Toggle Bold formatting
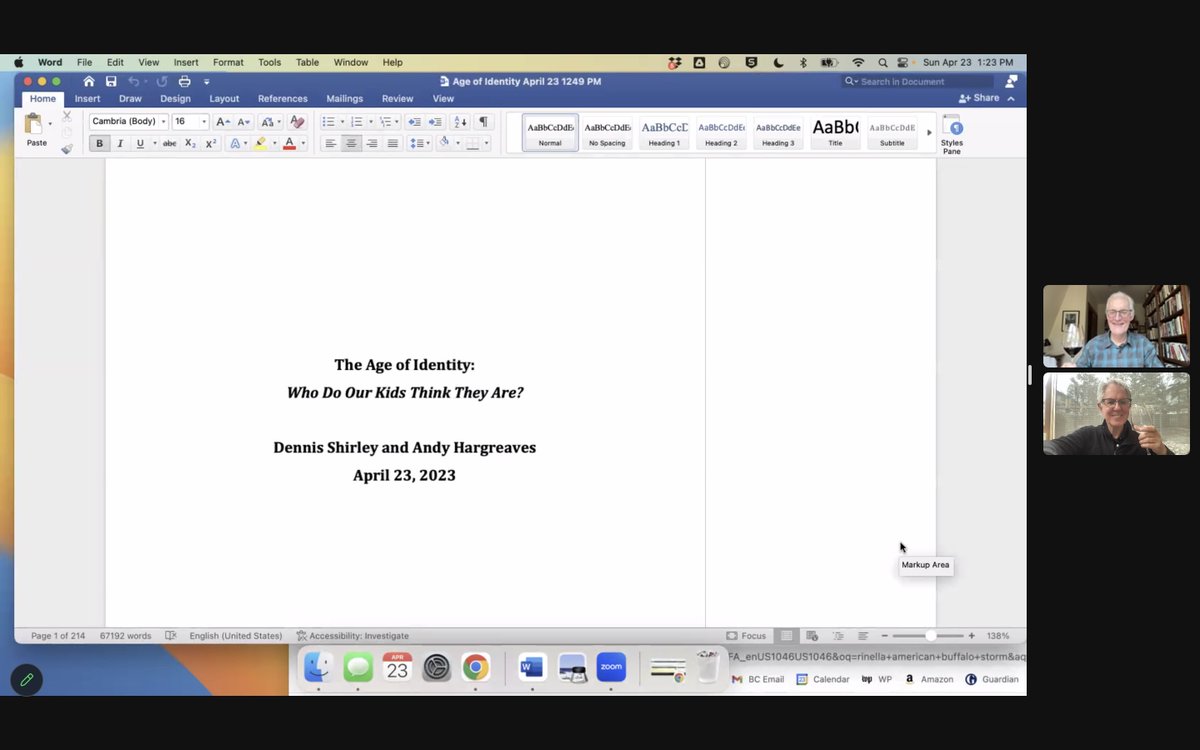This screenshot has height=750, width=1200. [99, 143]
